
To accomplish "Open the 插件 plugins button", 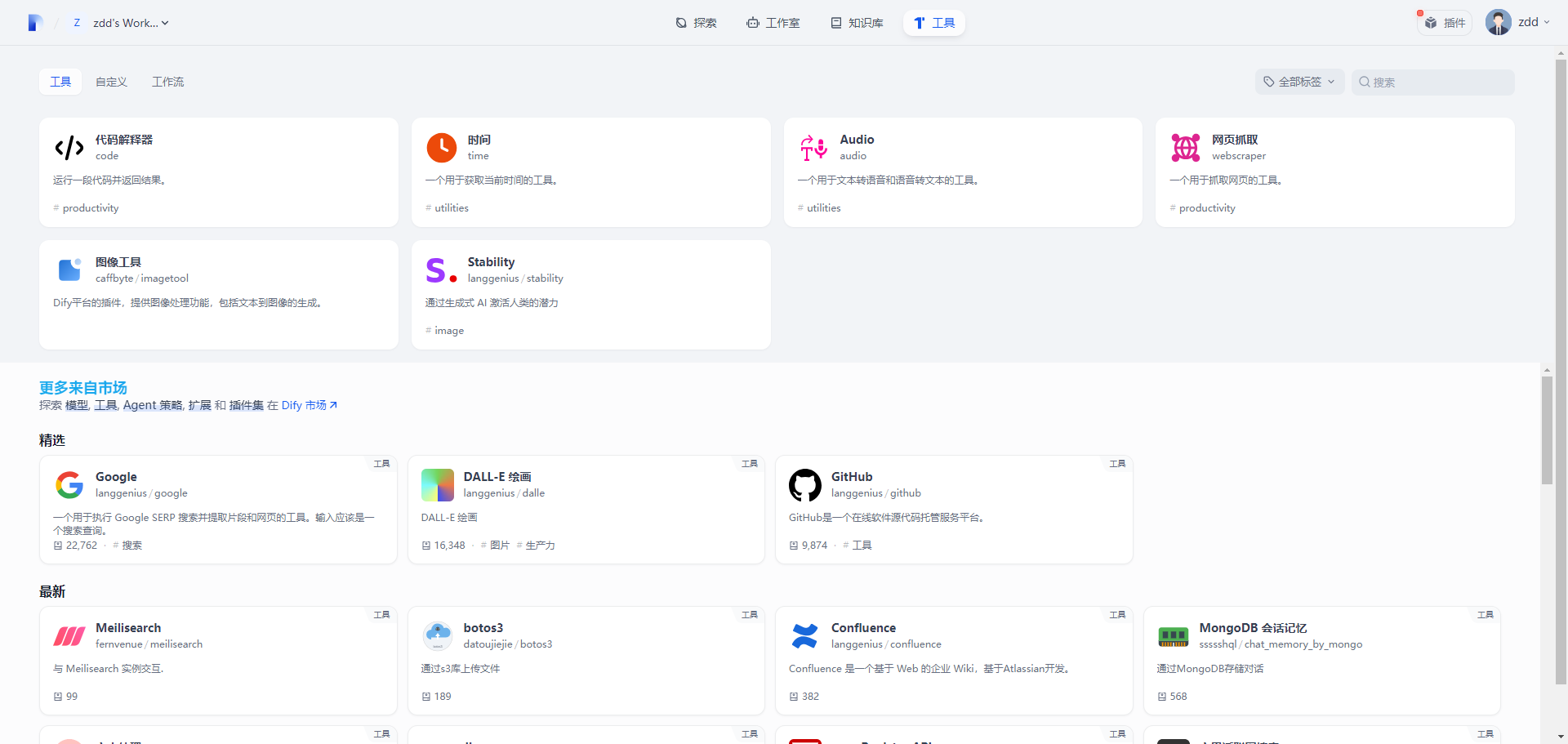I will coord(1445,23).
